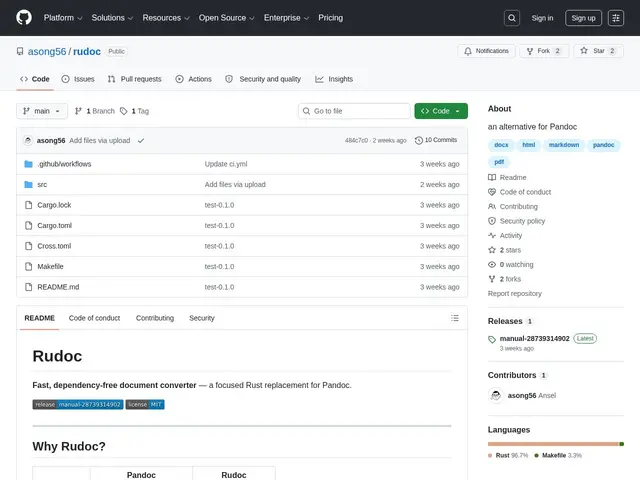The image size is (640, 480).
Task: Expand the main branch selector
Action: 42,111
